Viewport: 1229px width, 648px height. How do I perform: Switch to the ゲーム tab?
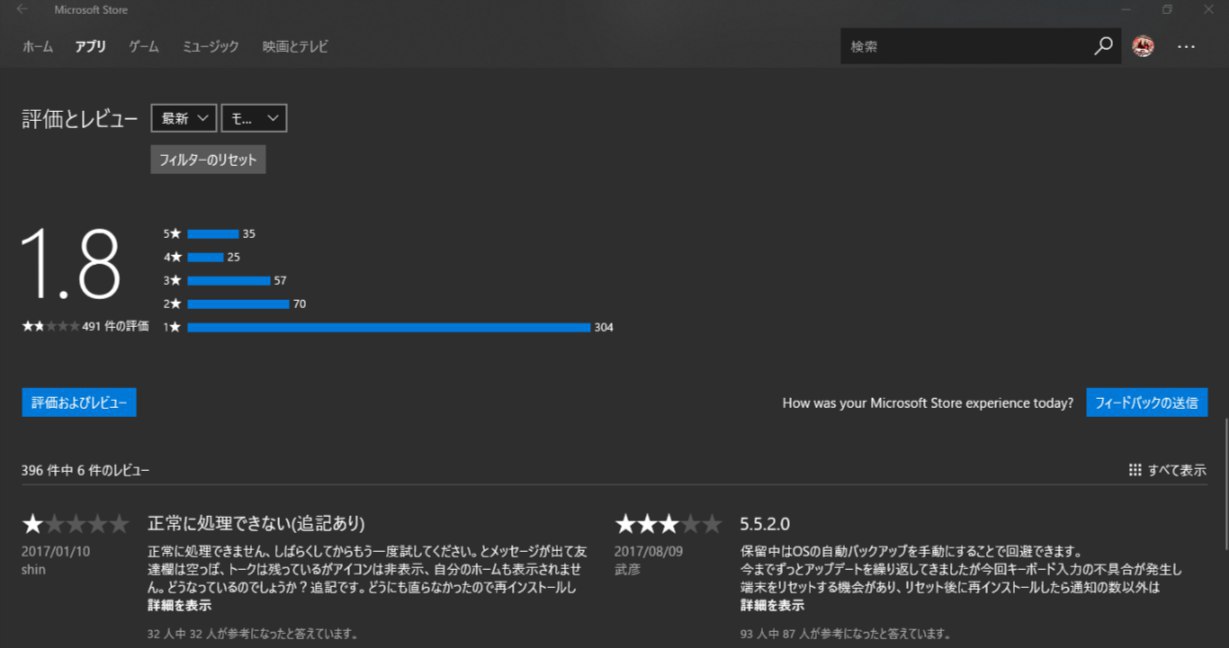pyautogui.click(x=143, y=46)
